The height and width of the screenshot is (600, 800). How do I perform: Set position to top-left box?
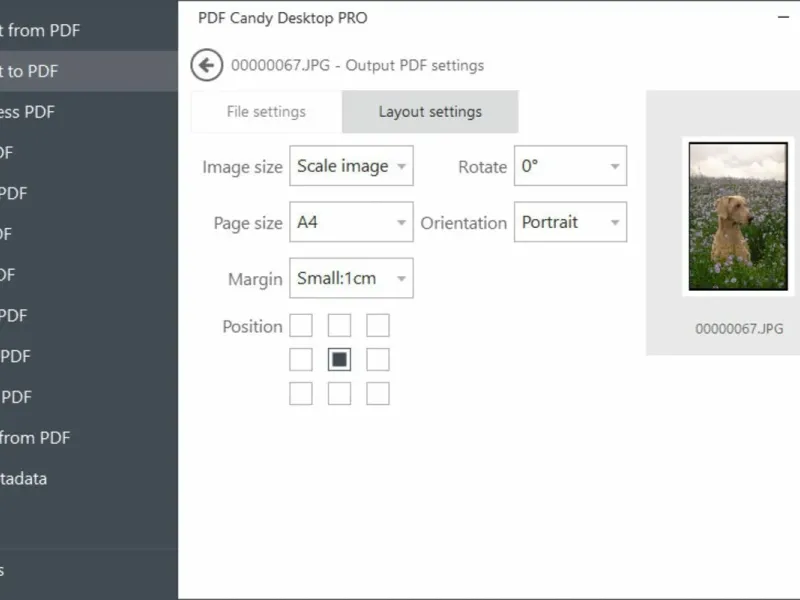coord(301,326)
